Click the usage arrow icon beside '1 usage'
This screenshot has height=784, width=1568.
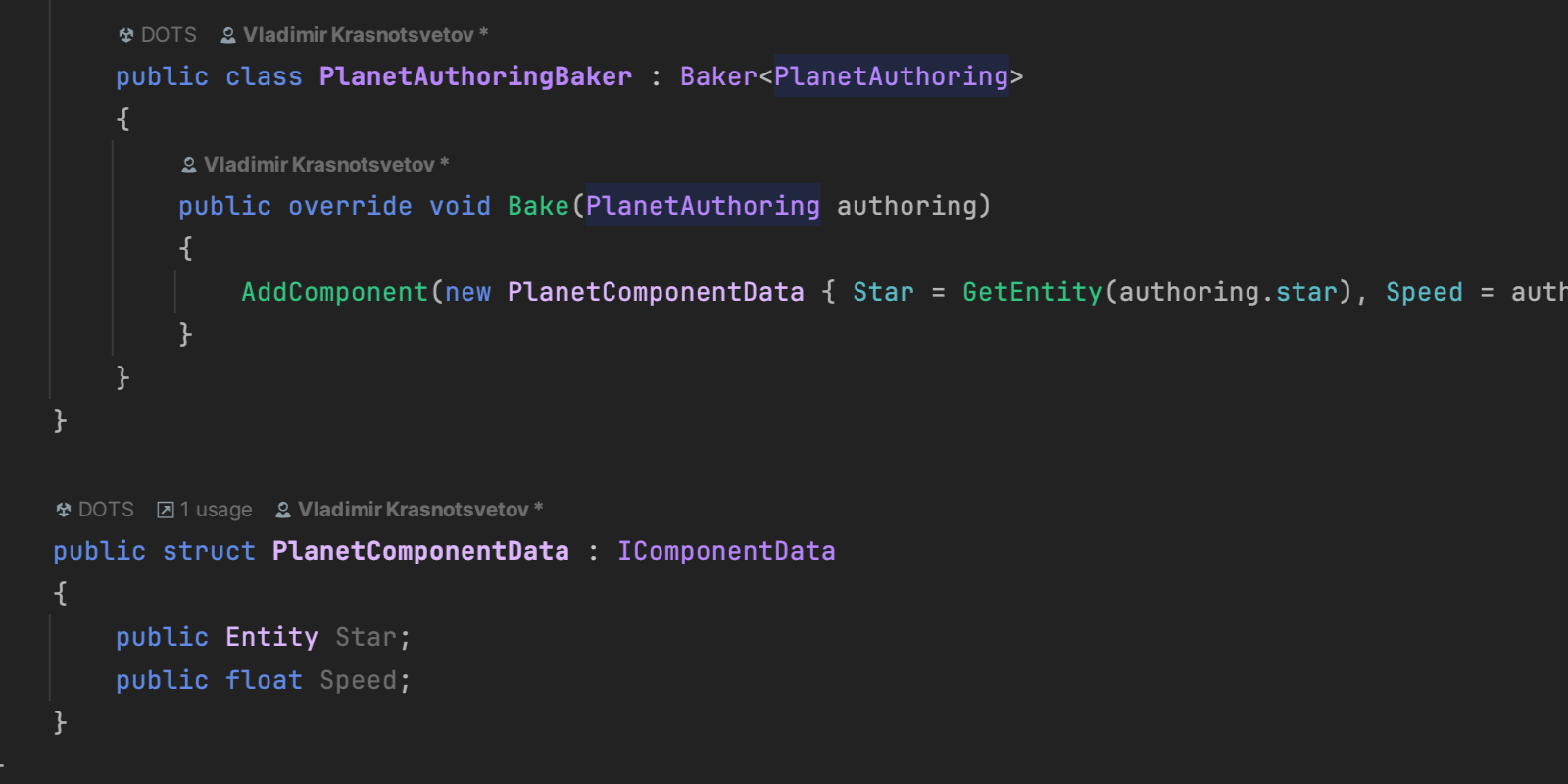pos(166,510)
